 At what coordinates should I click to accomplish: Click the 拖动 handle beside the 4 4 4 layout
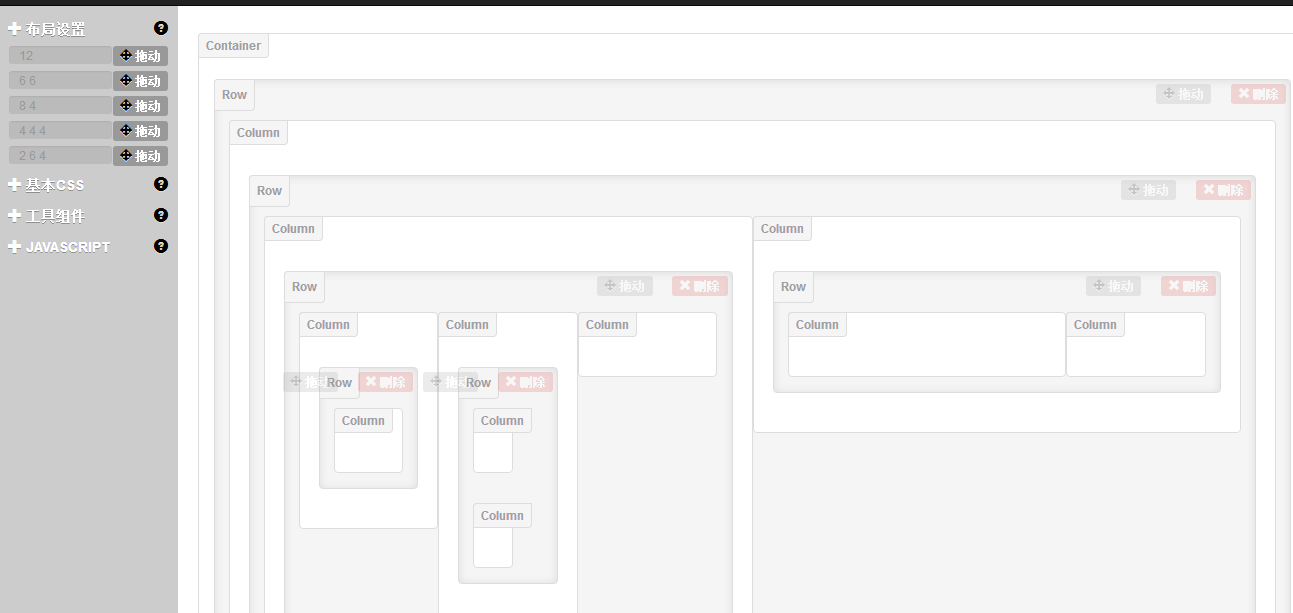140,131
